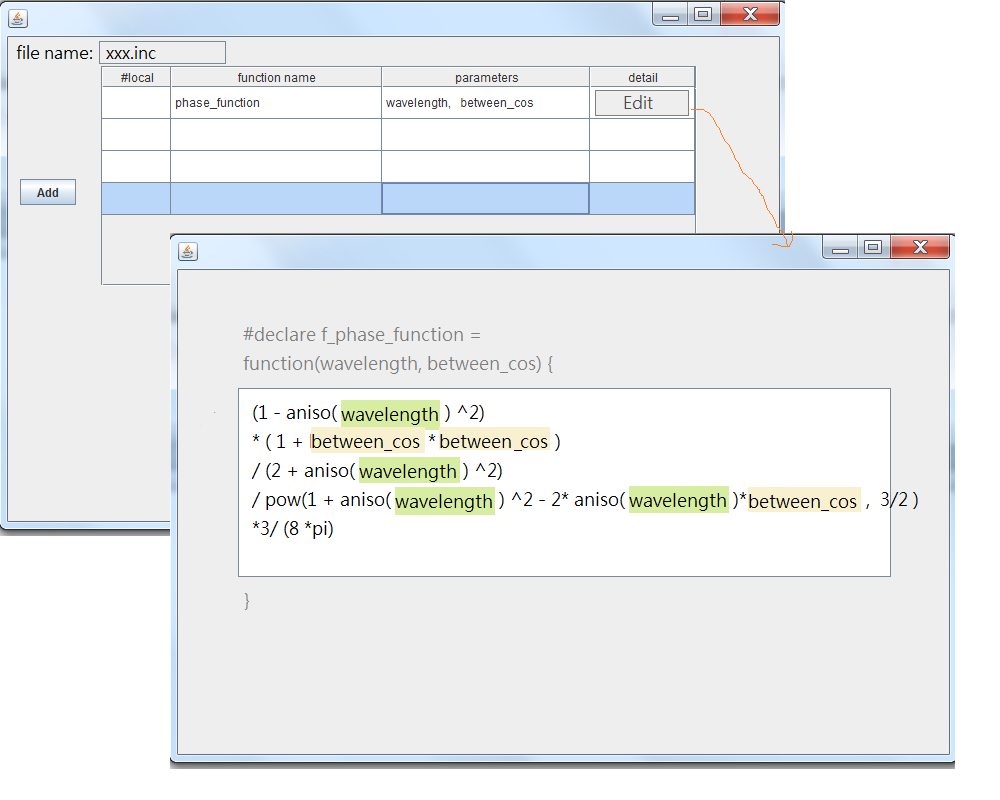This screenshot has height=800, width=1000.
Task: Click the file name field containing xxx.inc
Action: [x=162, y=53]
